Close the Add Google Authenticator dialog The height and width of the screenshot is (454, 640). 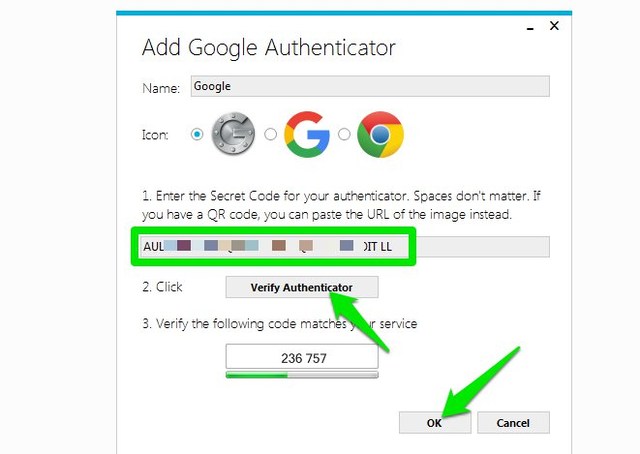554,26
